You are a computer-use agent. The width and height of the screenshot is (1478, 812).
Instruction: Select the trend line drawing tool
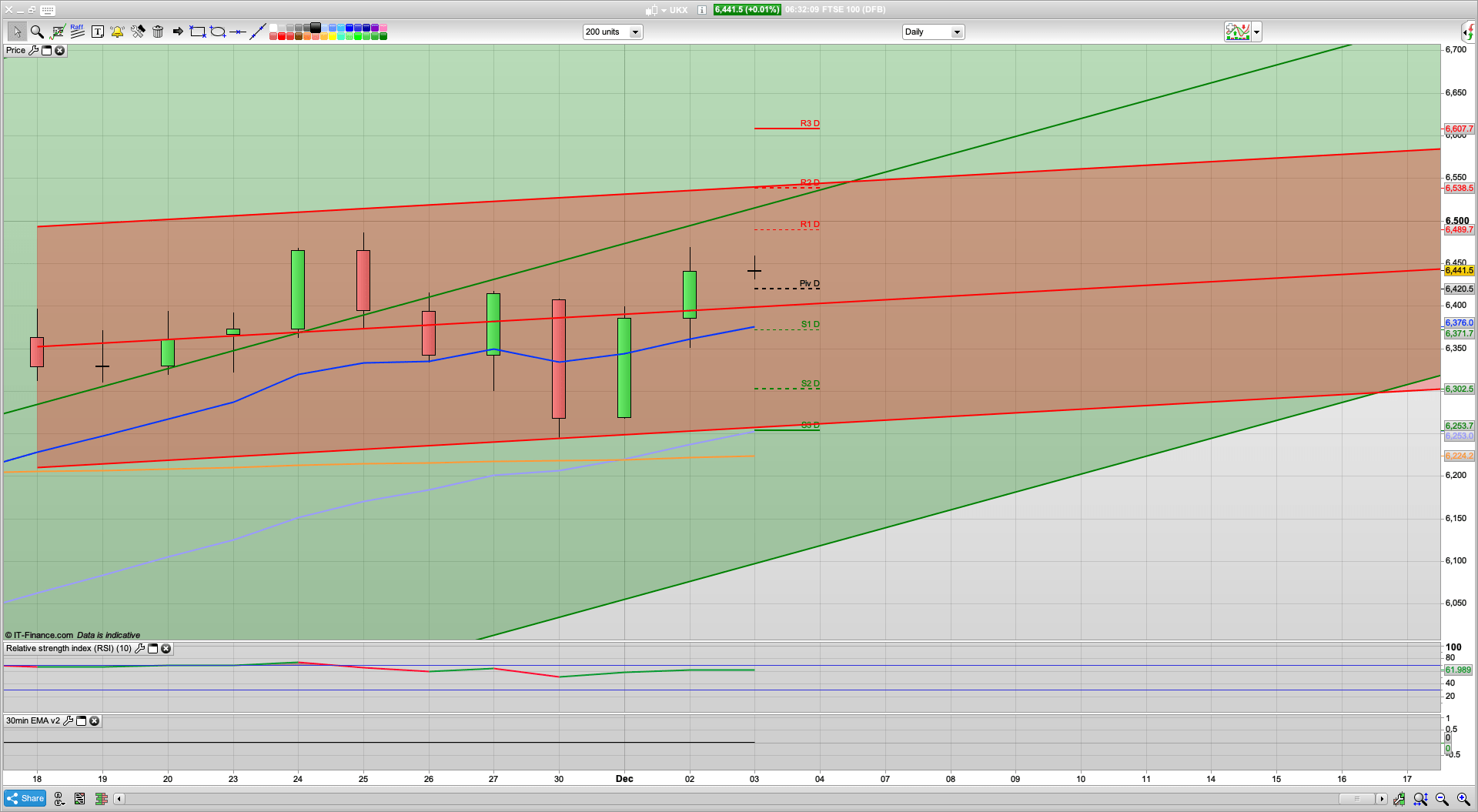[258, 32]
